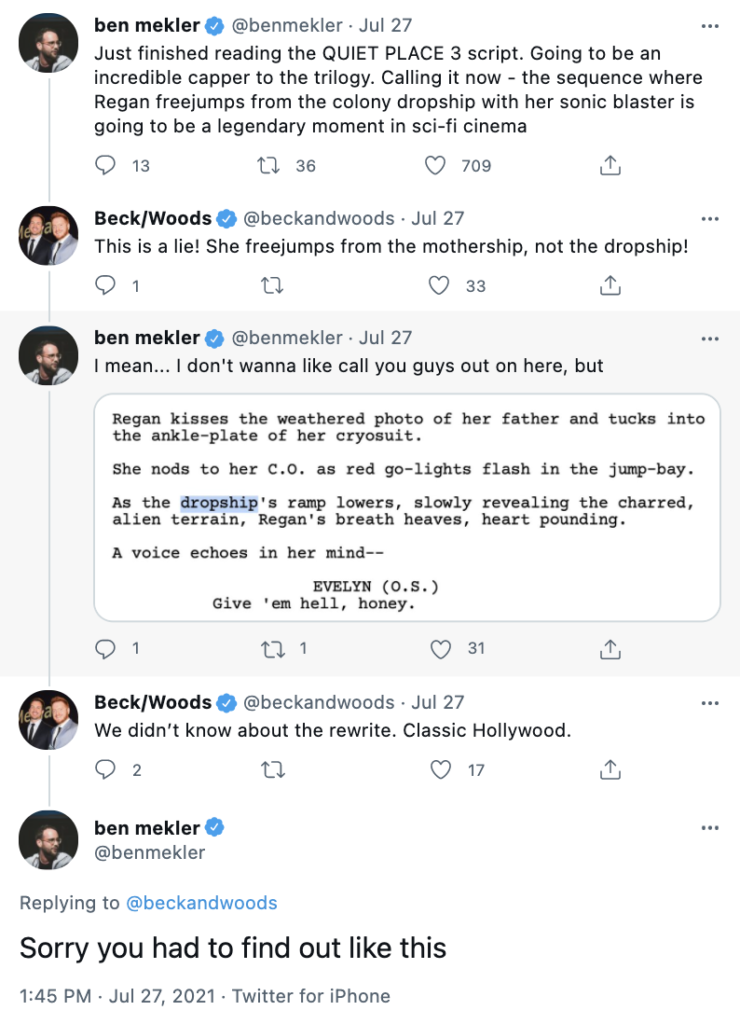
Task: Click the like icon on the script screenshot tweet
Action: point(439,649)
